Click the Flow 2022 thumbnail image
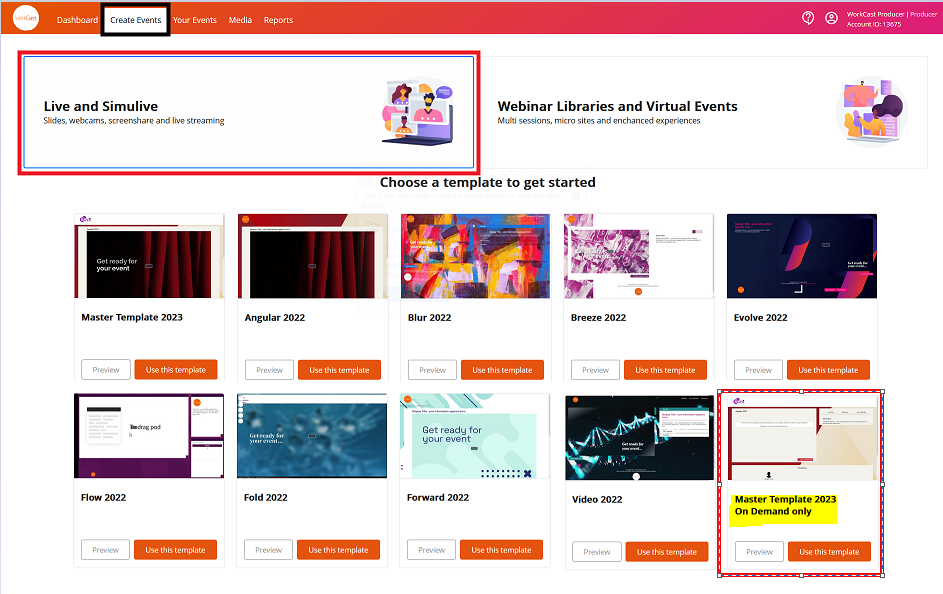Viewport: 943px width, 594px height. (x=149, y=436)
